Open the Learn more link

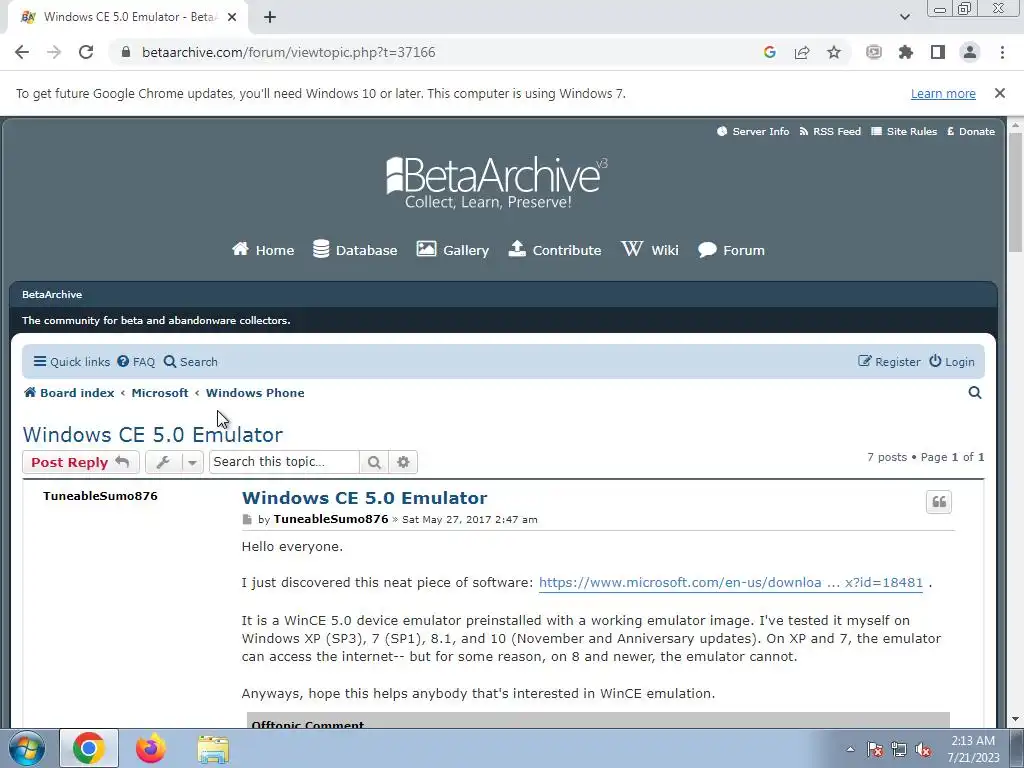943,93
